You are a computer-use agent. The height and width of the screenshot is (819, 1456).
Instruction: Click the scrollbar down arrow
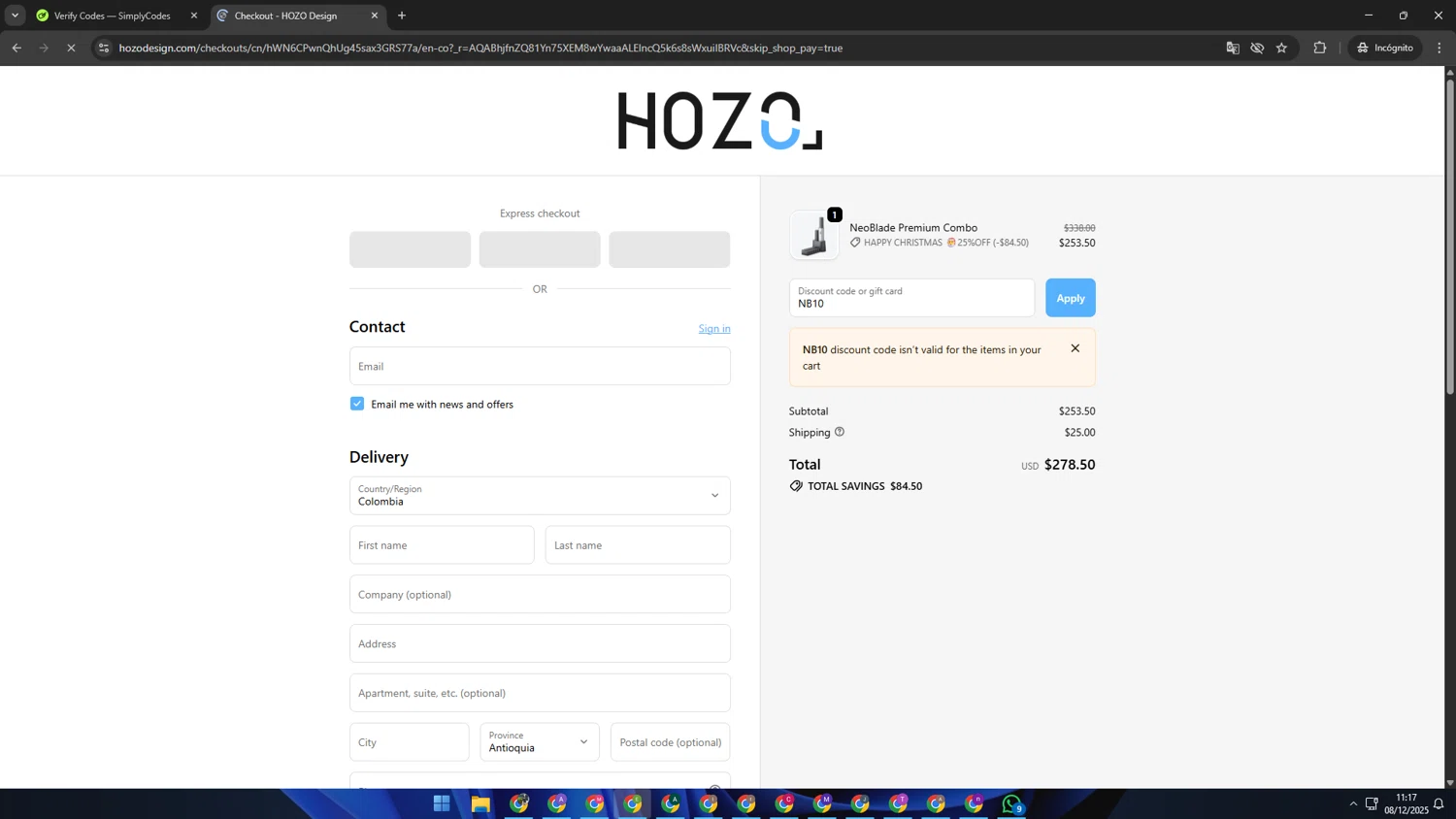point(1450,782)
